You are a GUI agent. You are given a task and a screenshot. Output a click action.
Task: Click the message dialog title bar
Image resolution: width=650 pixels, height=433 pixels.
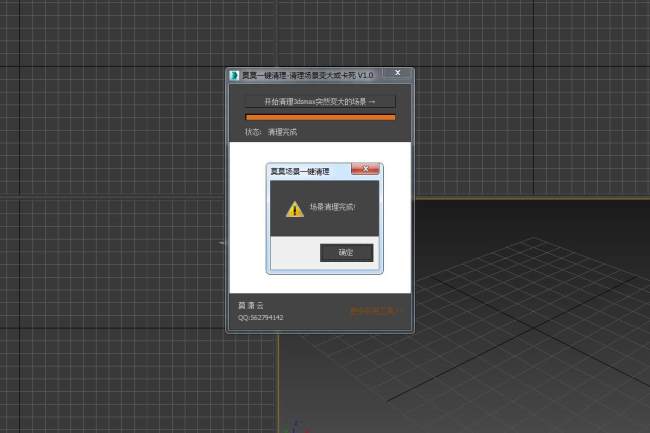(x=310, y=171)
